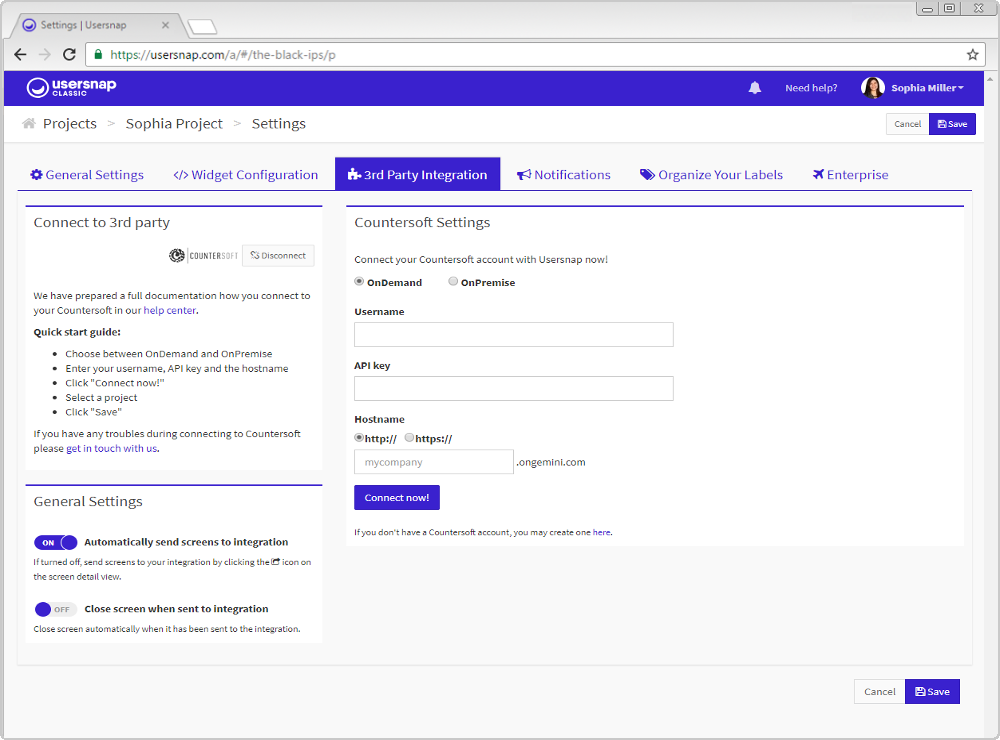The image size is (1000, 740).
Task: Focus the Username input field
Action: 513,334
